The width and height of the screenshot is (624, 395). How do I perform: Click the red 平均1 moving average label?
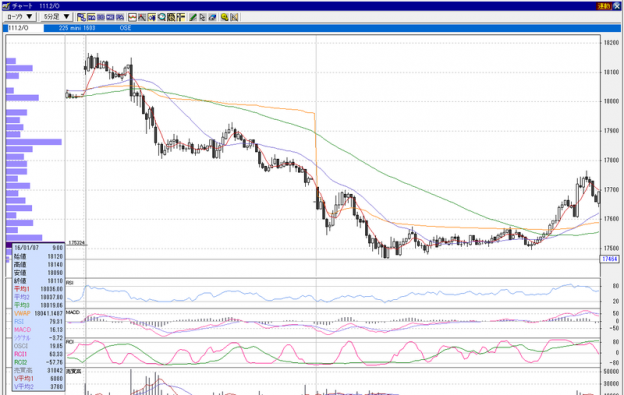tap(21, 289)
